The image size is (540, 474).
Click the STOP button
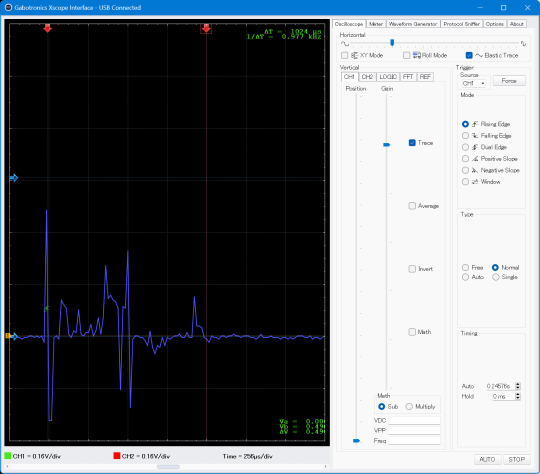[517, 459]
